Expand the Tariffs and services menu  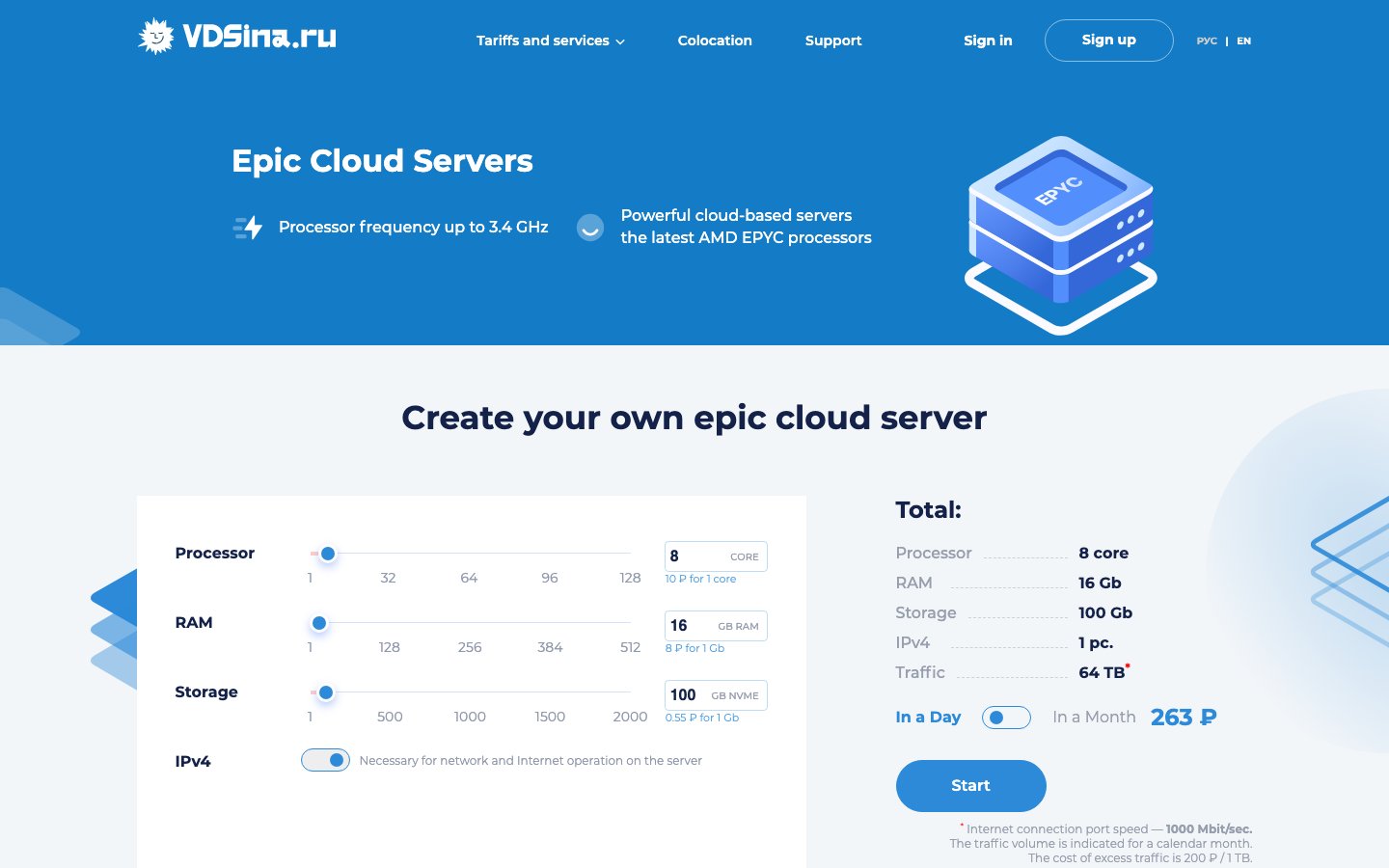click(x=550, y=41)
